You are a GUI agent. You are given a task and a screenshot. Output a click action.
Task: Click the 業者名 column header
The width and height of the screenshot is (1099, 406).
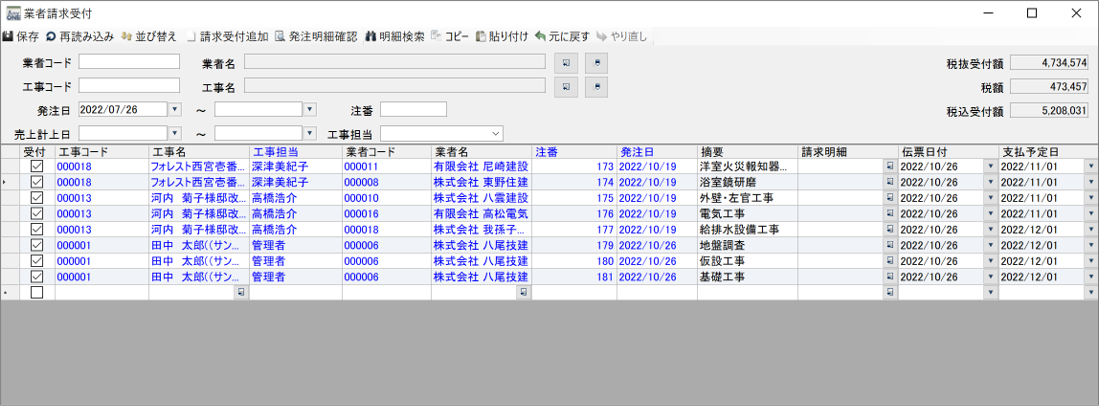click(480, 151)
